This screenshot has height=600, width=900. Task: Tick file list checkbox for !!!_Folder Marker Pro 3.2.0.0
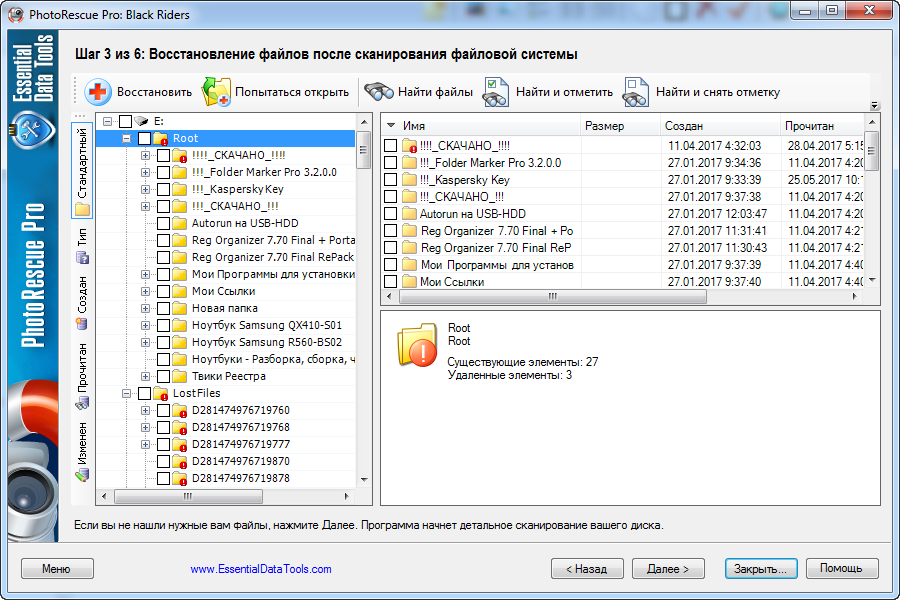click(390, 162)
